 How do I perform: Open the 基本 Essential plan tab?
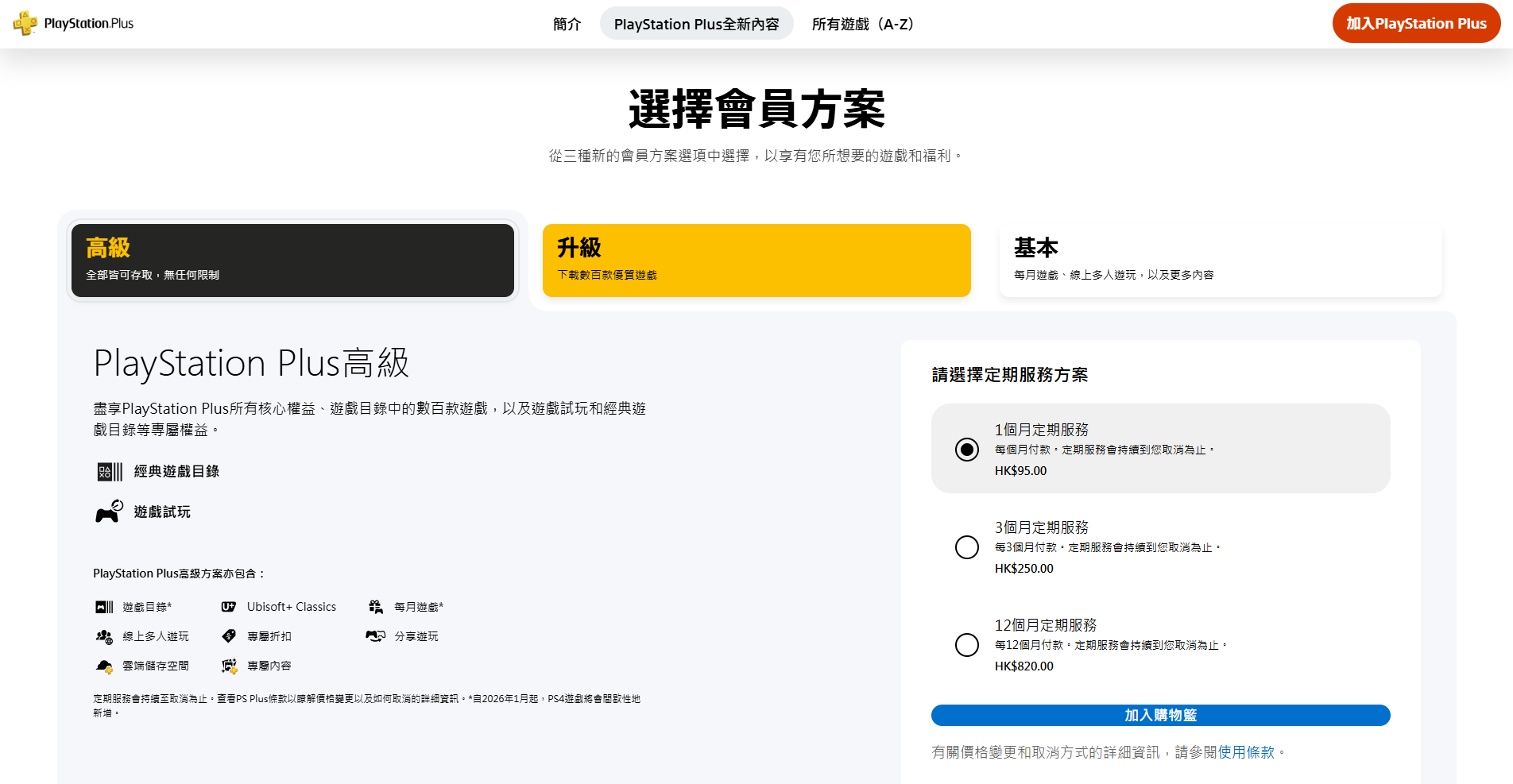(x=1220, y=261)
